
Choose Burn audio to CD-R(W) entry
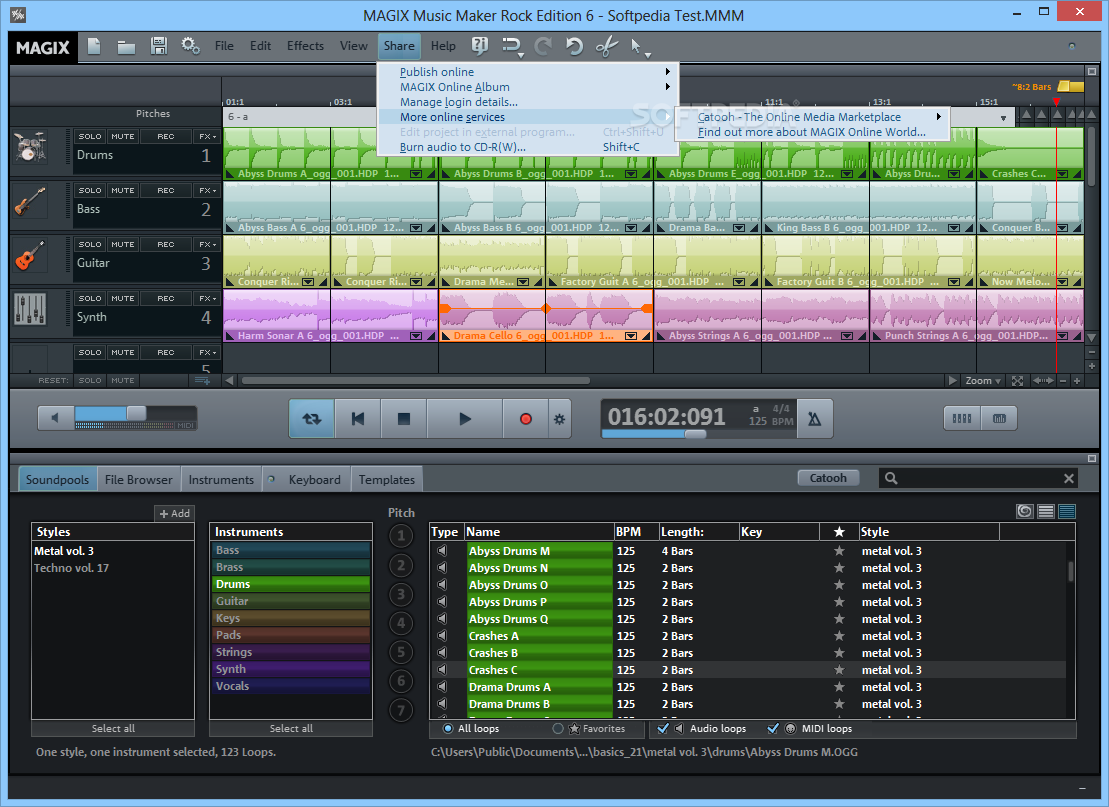pyautogui.click(x=529, y=147)
